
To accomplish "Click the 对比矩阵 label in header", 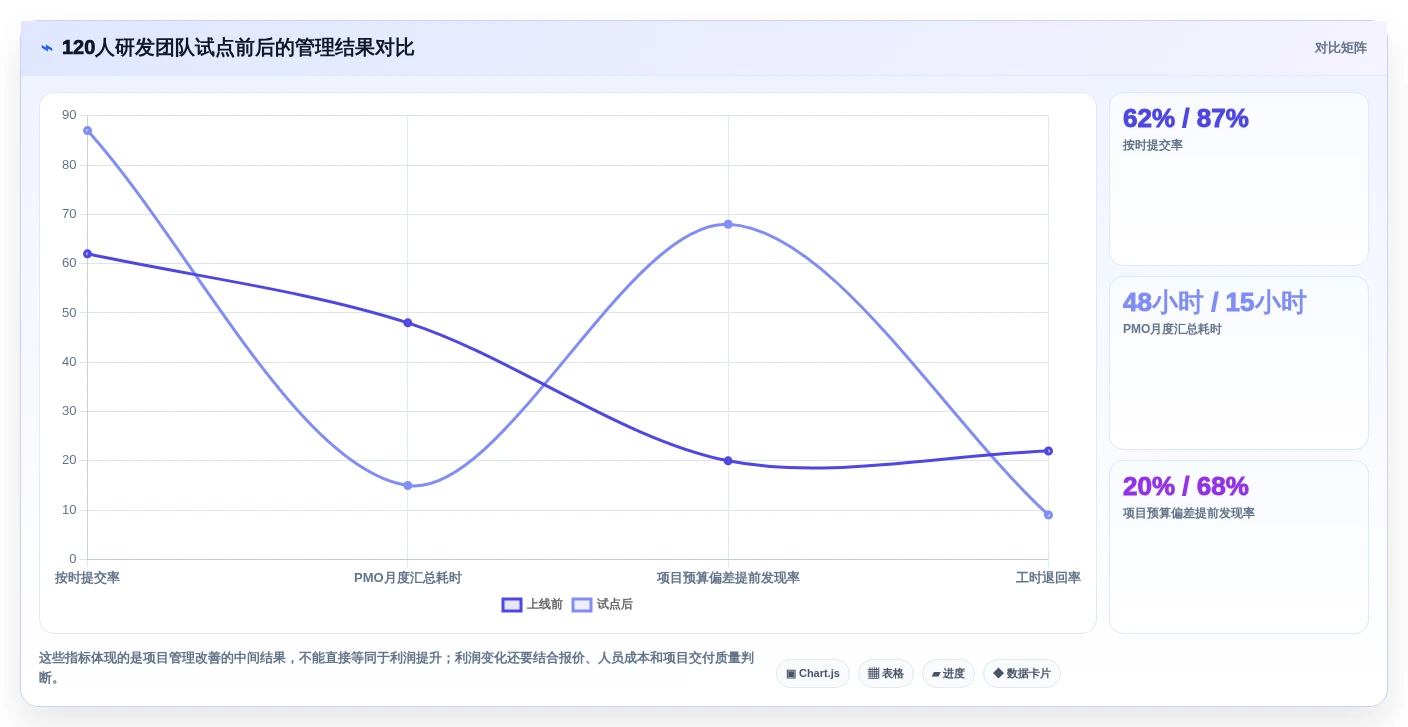I will click(1340, 48).
